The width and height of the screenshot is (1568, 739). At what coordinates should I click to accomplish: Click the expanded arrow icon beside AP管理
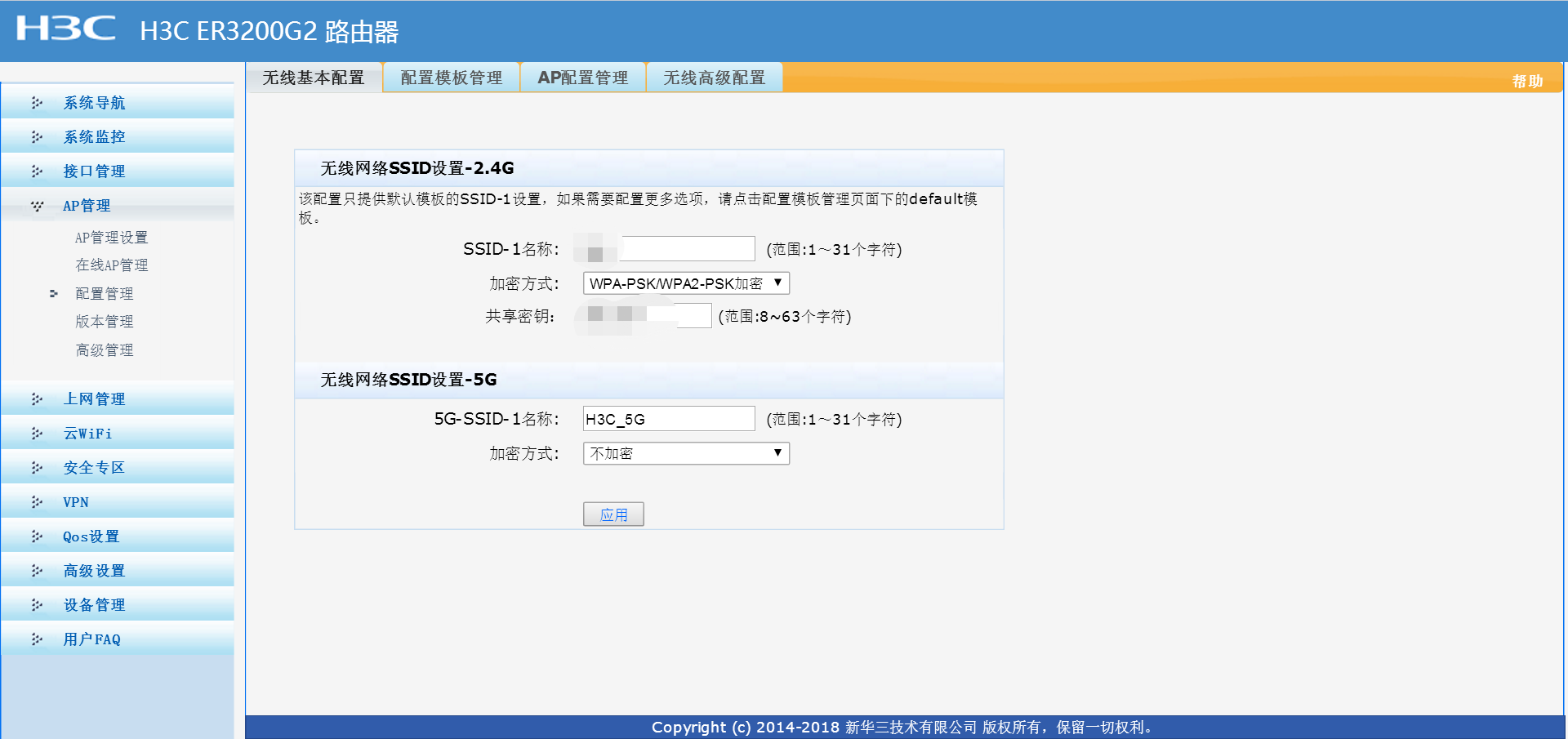point(37,206)
